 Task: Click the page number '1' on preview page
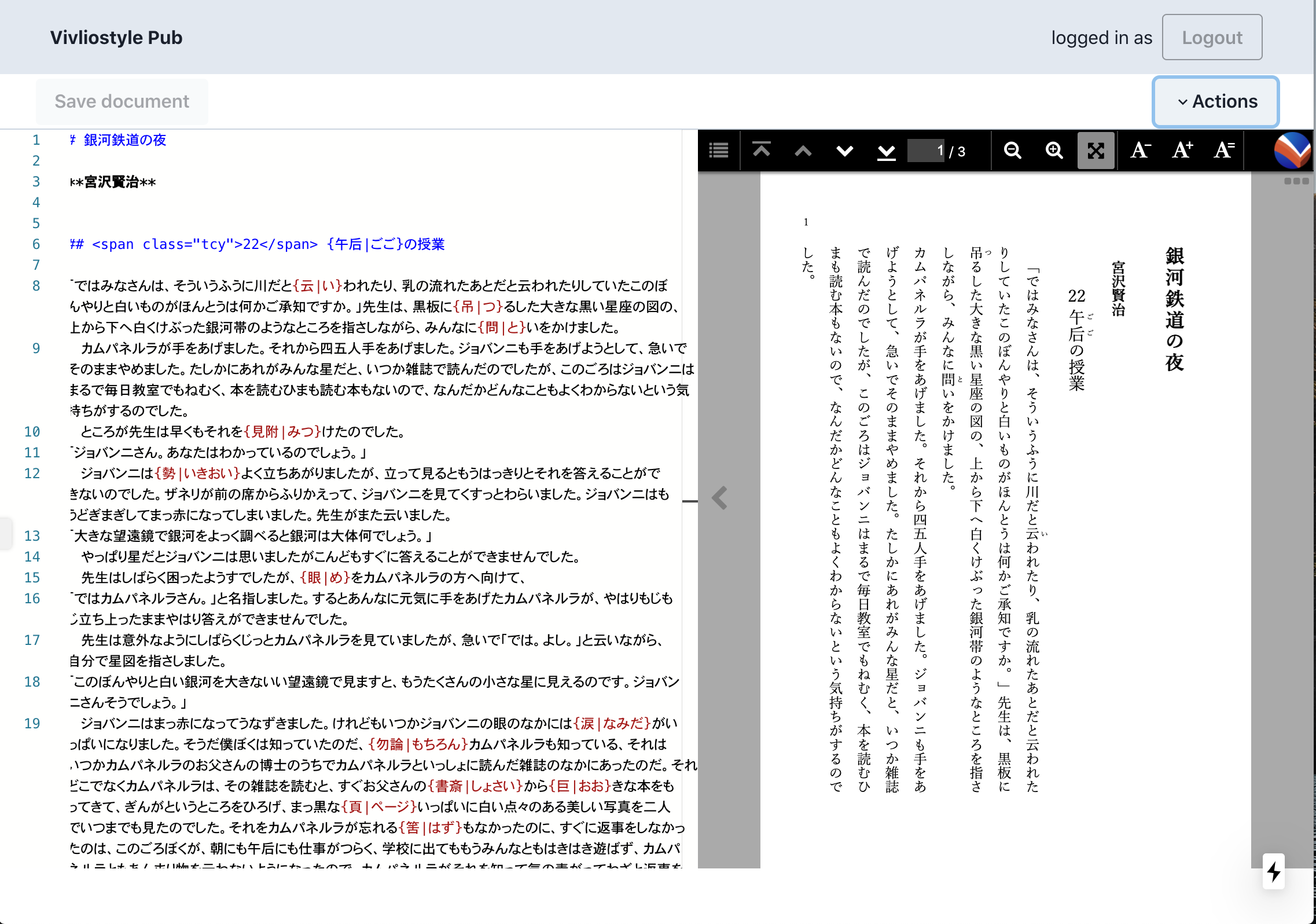pyautogui.click(x=806, y=222)
